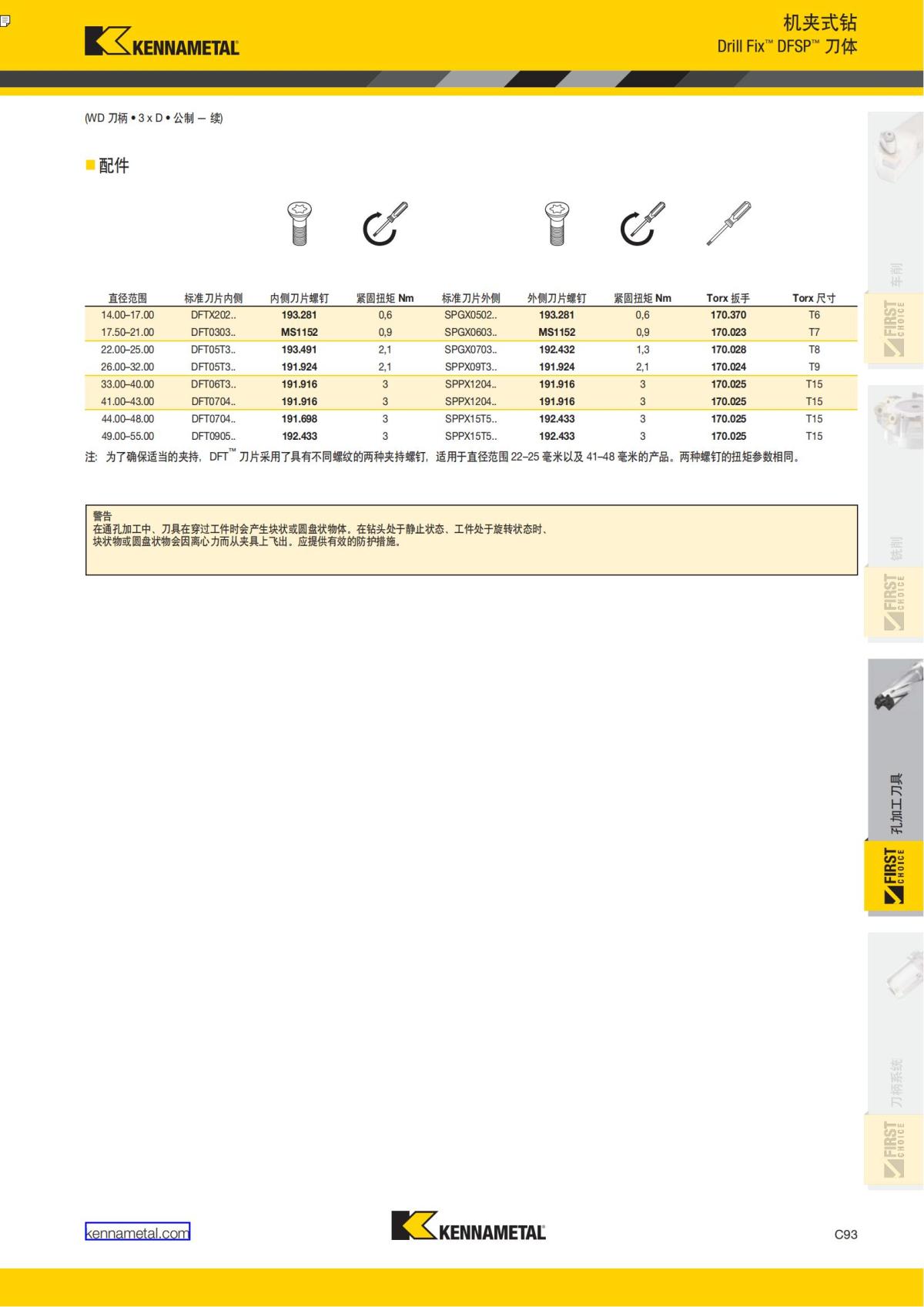The width and height of the screenshot is (924, 1307).
Task: Open the comment note icon at page corner
Action: tap(5, 21)
